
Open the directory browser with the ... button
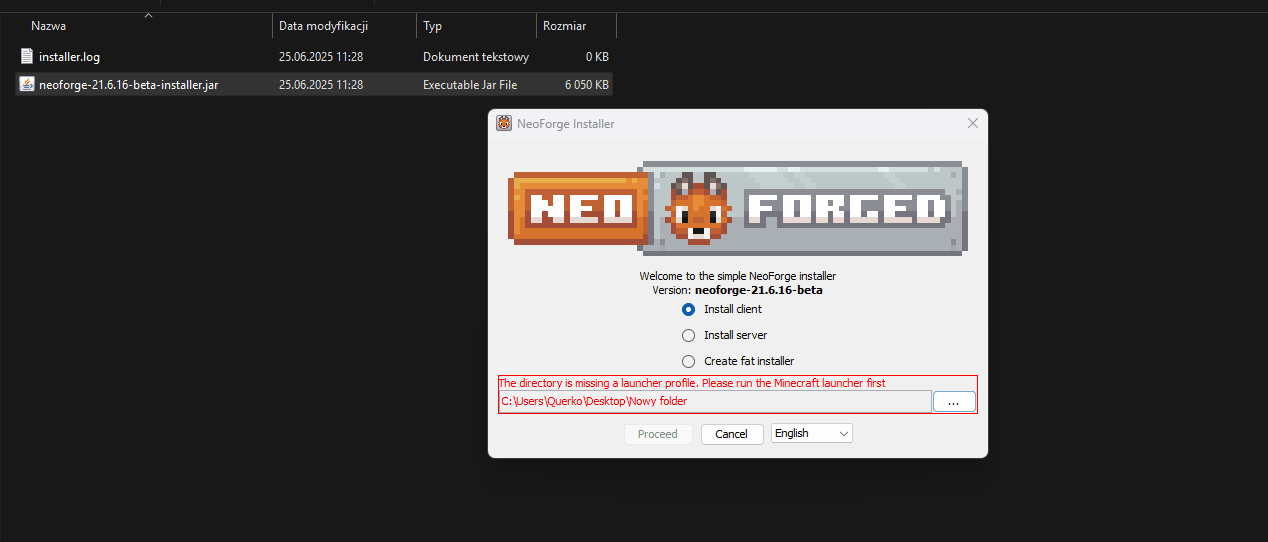pyautogui.click(x=953, y=402)
